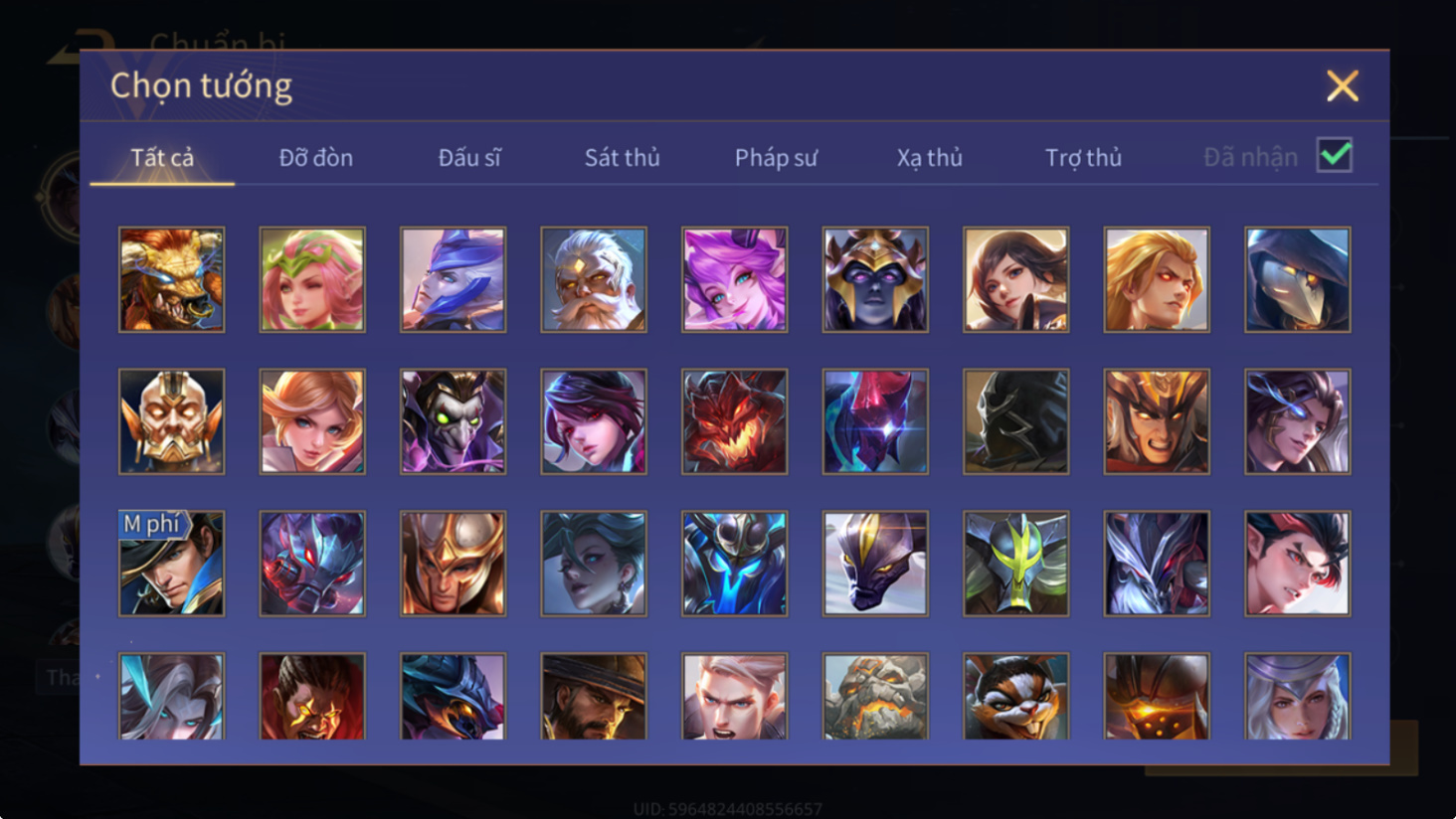Choose the hooded plague-mask hero portrait
1456x819 pixels.
1298,279
